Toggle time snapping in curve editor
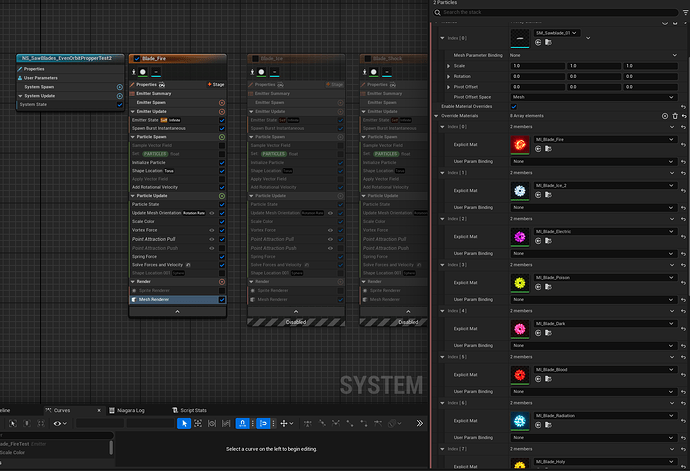This screenshot has width=690, height=471. (242, 423)
